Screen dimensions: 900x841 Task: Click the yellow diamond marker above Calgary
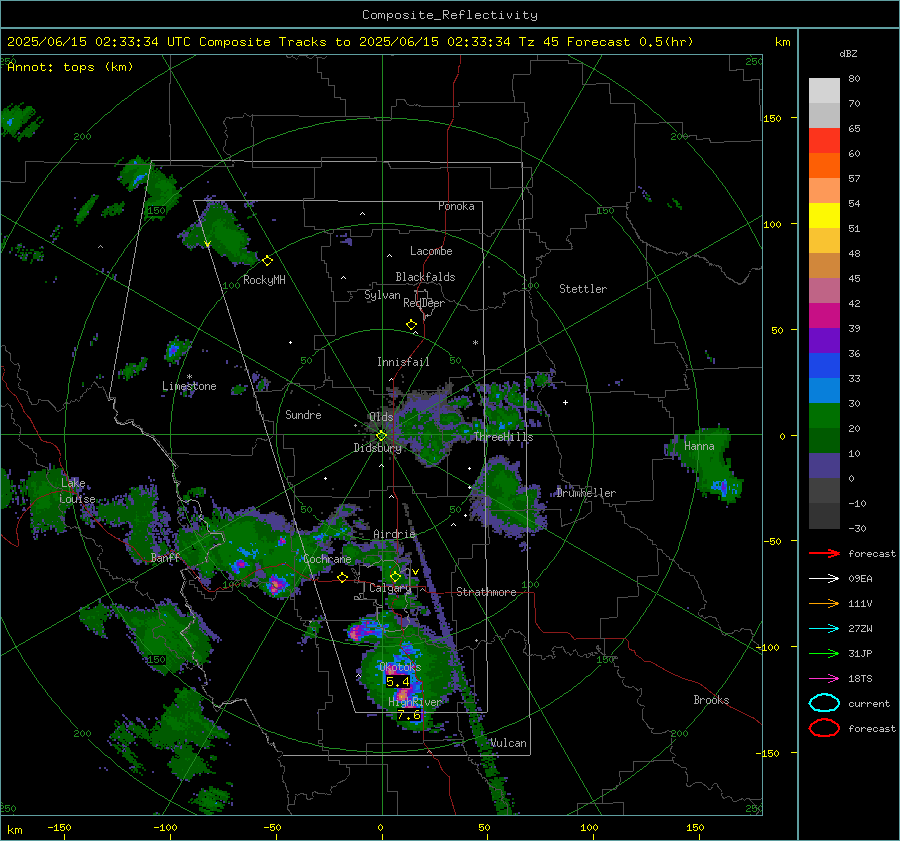[395, 576]
